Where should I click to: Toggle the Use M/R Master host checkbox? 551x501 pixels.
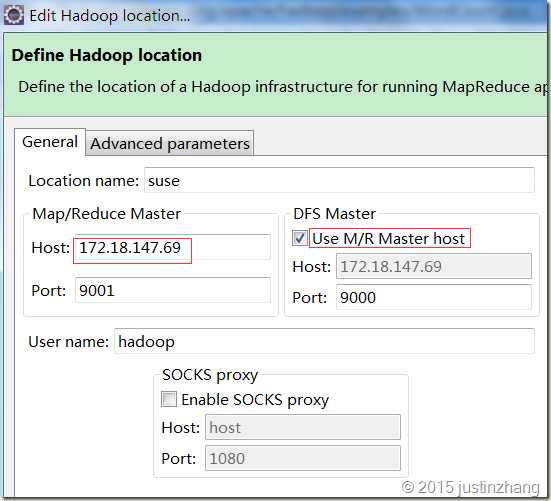point(300,239)
